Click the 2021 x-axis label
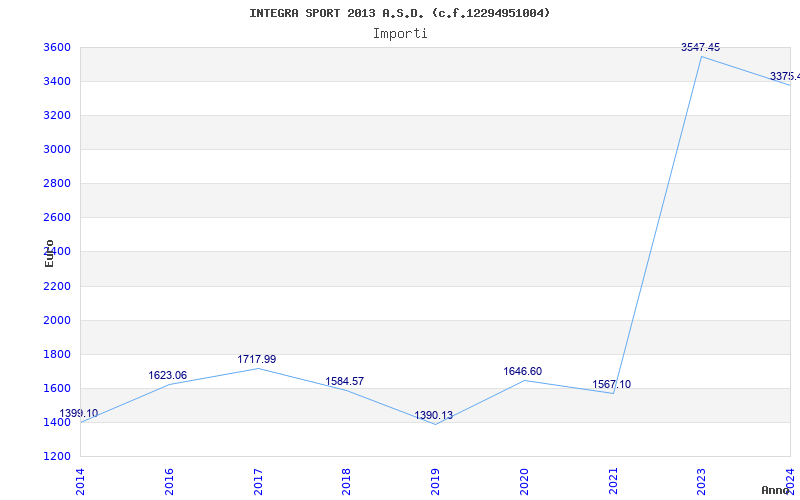800x500 pixels. [613, 481]
